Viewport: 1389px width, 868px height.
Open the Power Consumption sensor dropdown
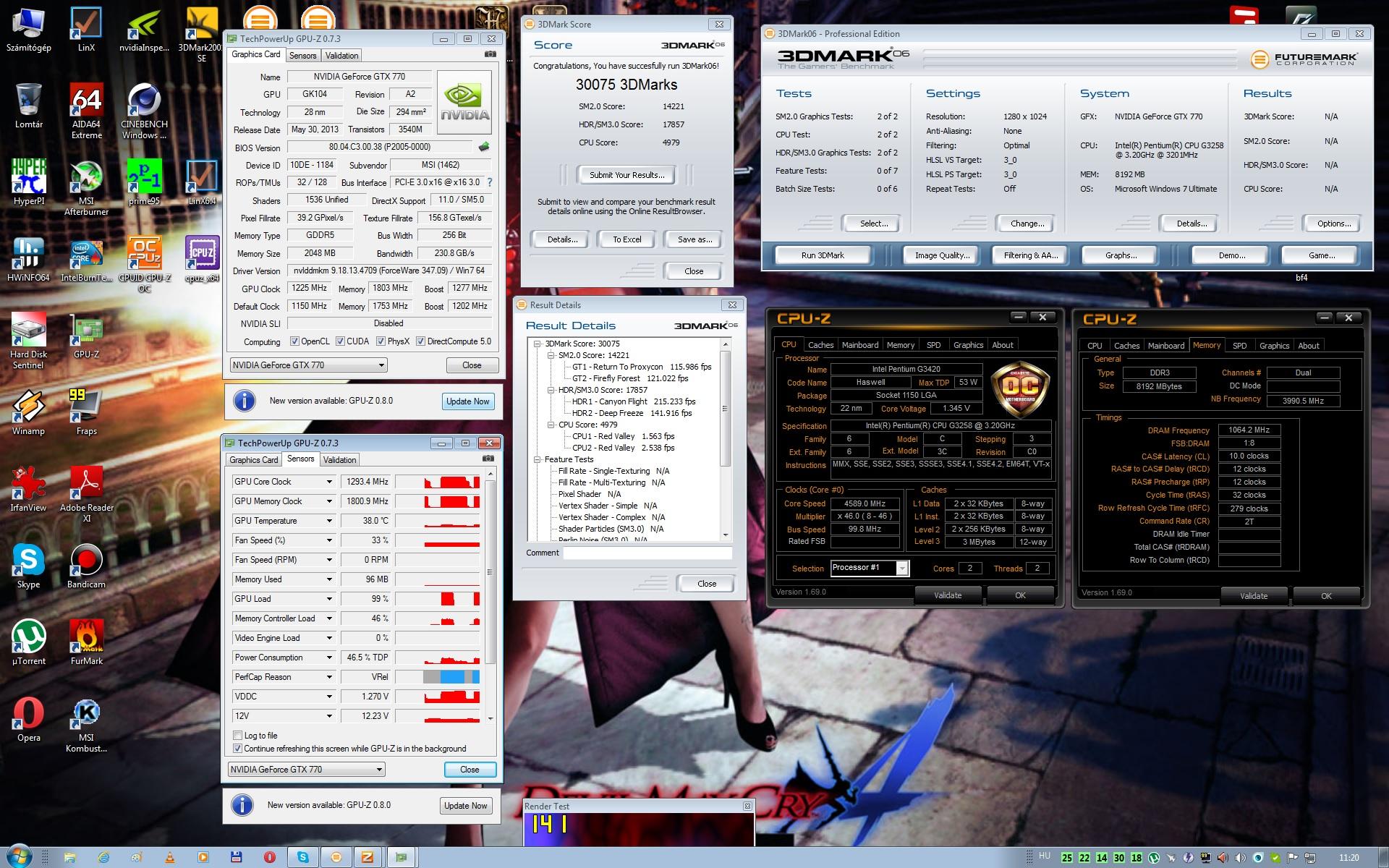(329, 658)
